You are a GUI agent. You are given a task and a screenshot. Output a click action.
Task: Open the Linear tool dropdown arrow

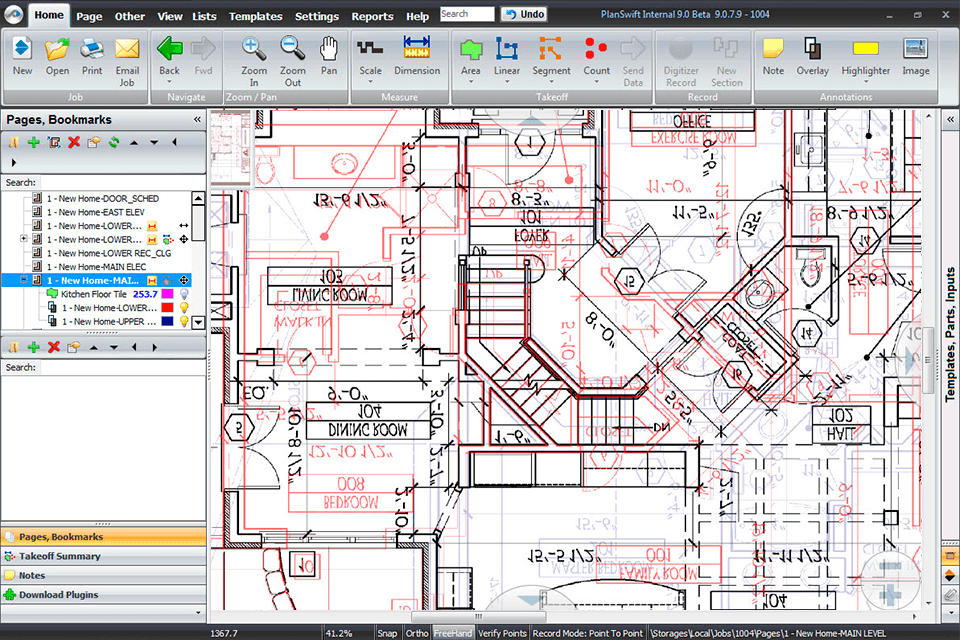pos(507,81)
